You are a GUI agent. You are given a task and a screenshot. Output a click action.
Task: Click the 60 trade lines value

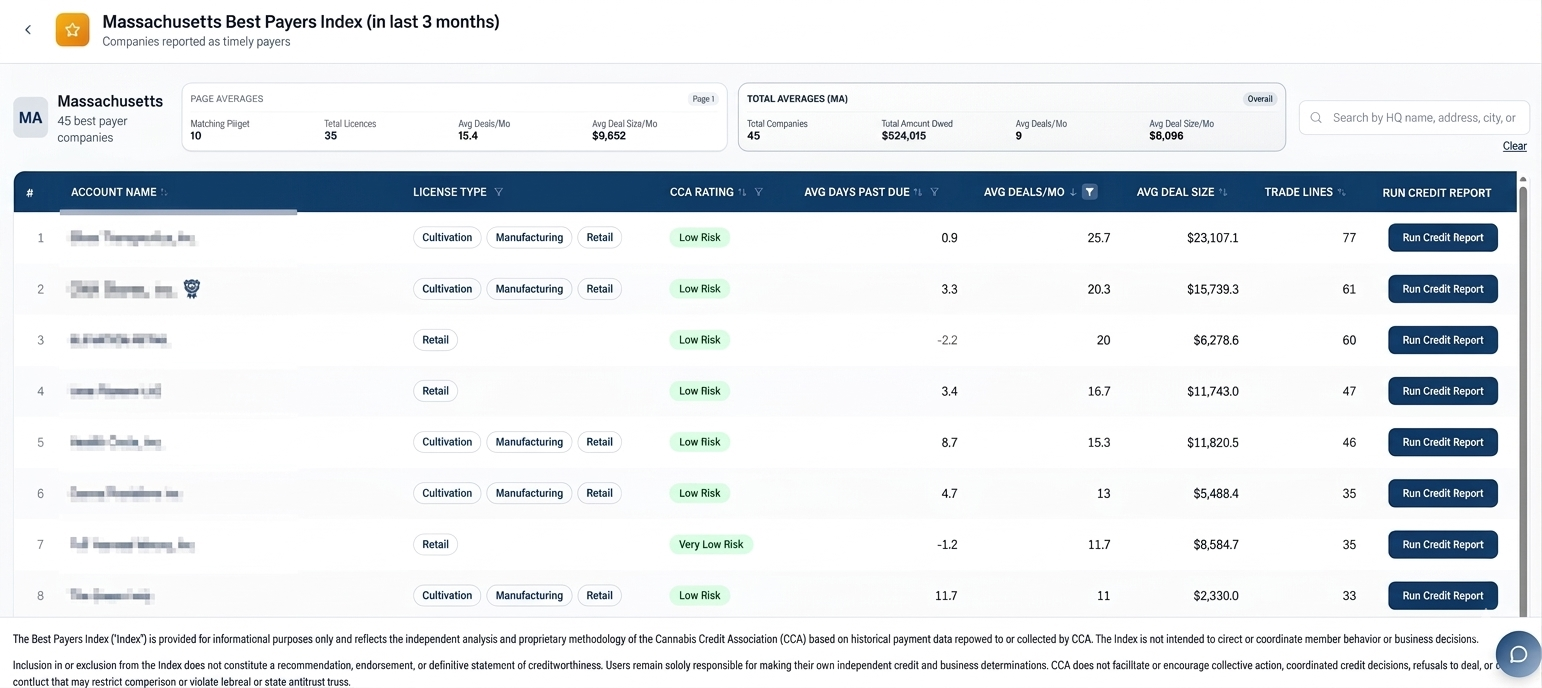(x=1349, y=340)
